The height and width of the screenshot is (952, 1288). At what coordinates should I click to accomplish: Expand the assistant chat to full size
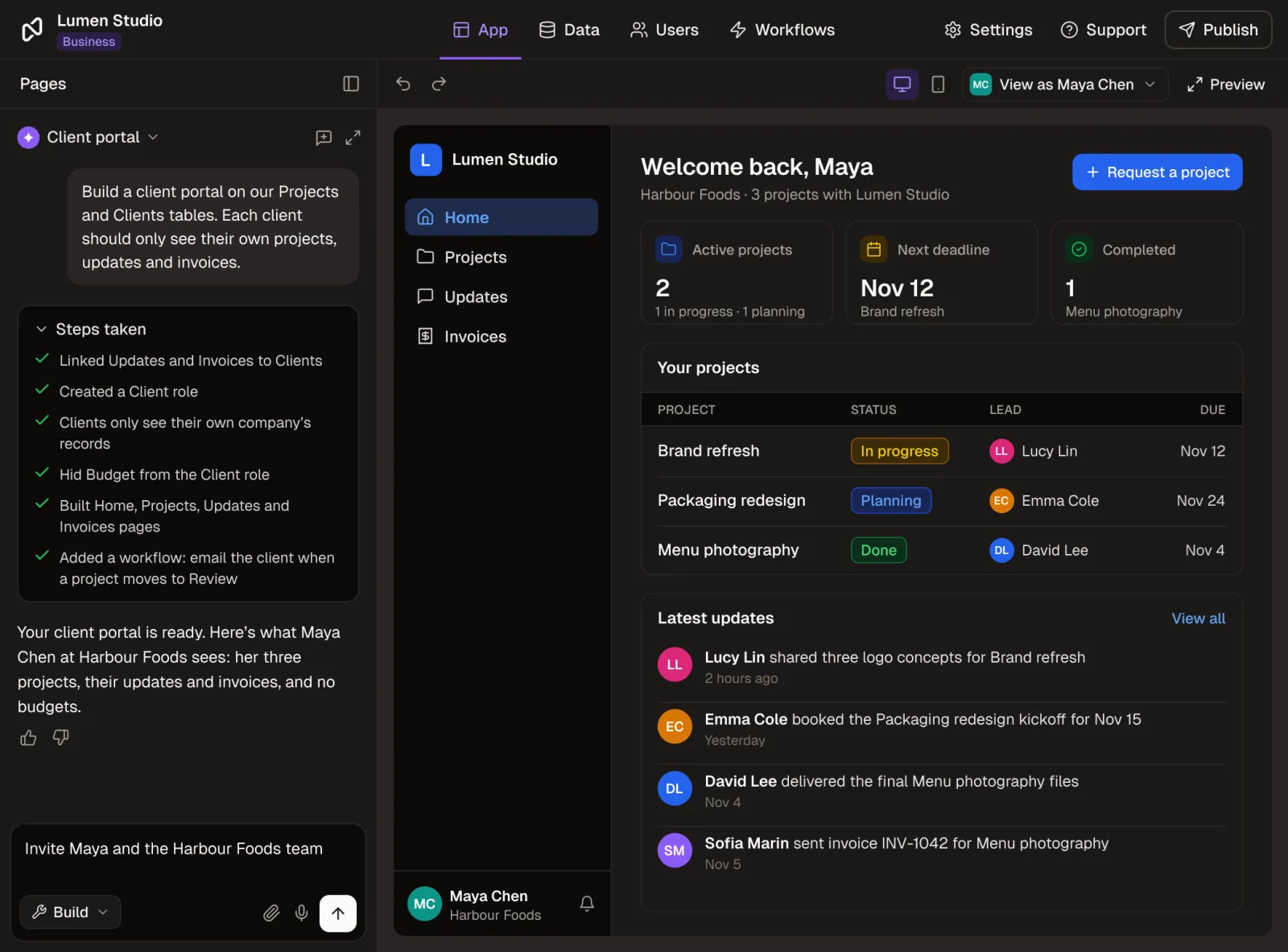pos(353,138)
